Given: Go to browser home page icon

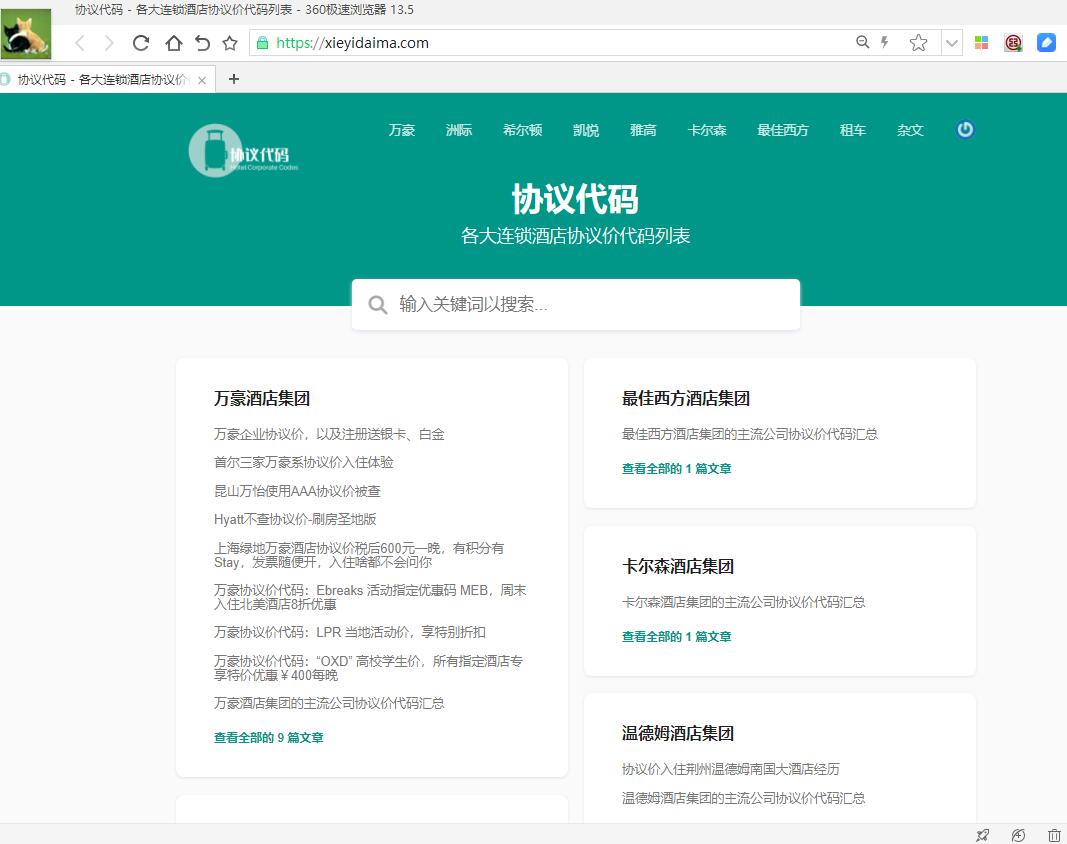Looking at the screenshot, I should pos(174,44).
